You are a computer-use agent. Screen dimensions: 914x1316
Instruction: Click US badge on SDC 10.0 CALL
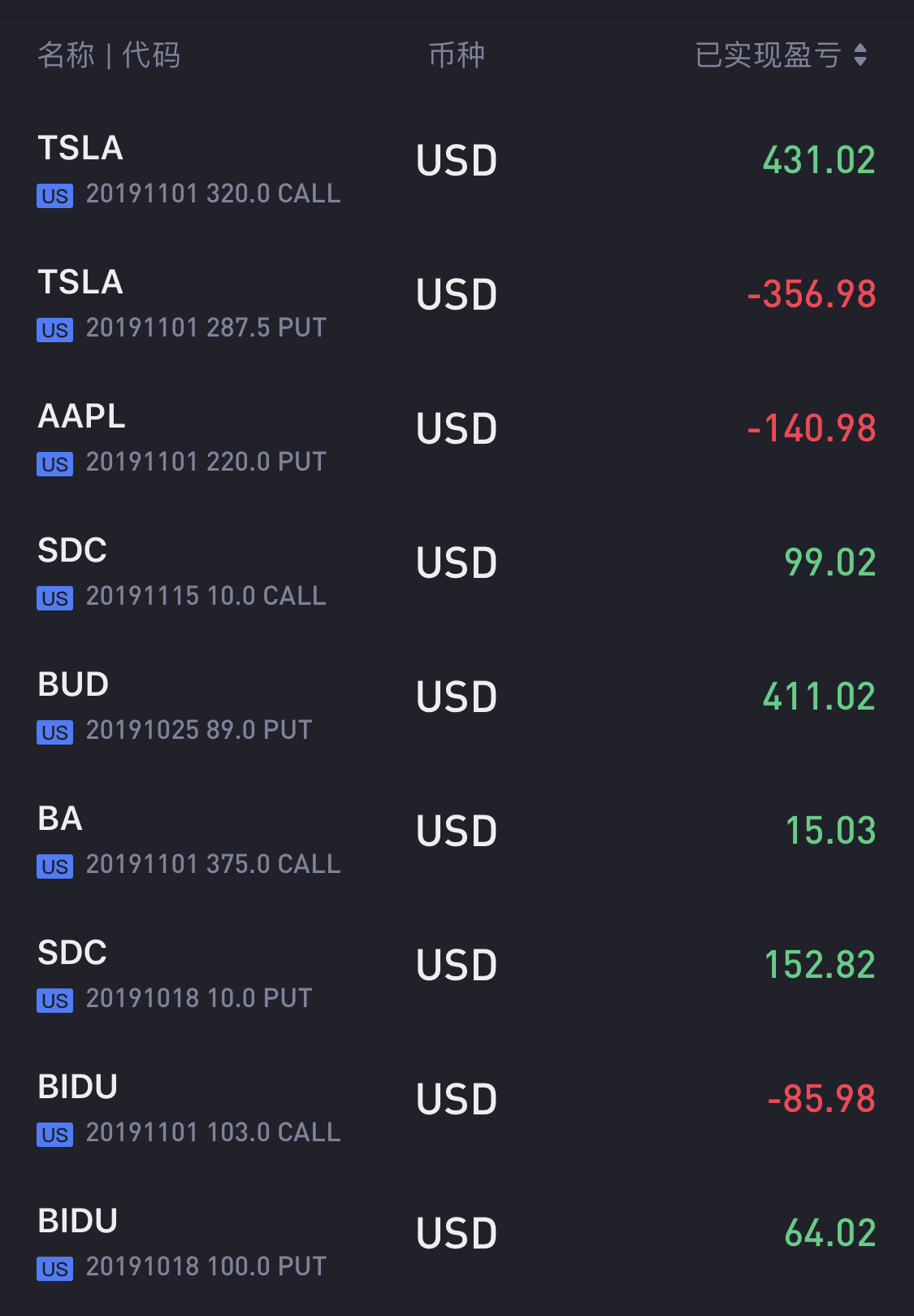tap(54, 598)
